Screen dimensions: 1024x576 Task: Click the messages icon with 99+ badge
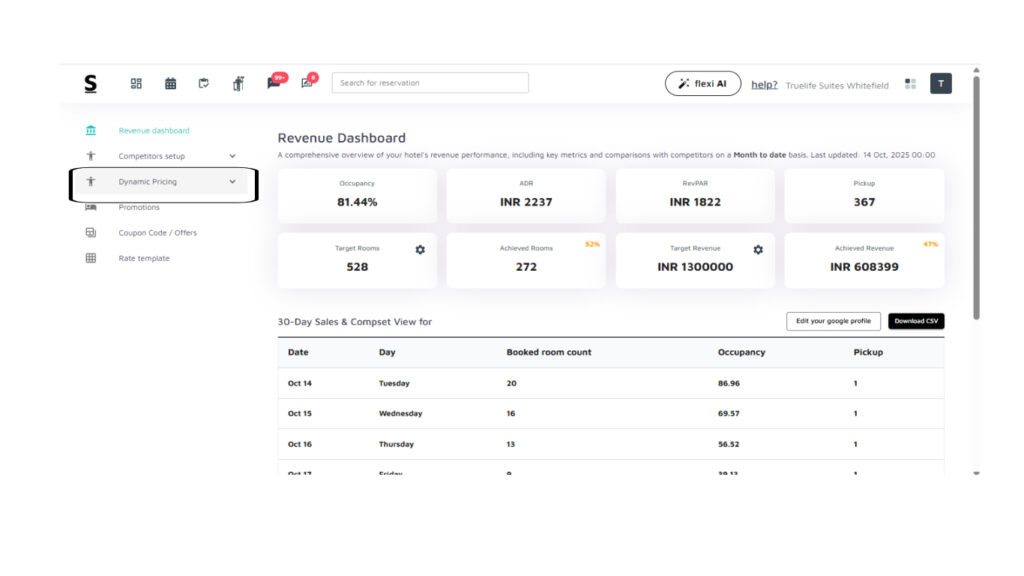click(273, 84)
